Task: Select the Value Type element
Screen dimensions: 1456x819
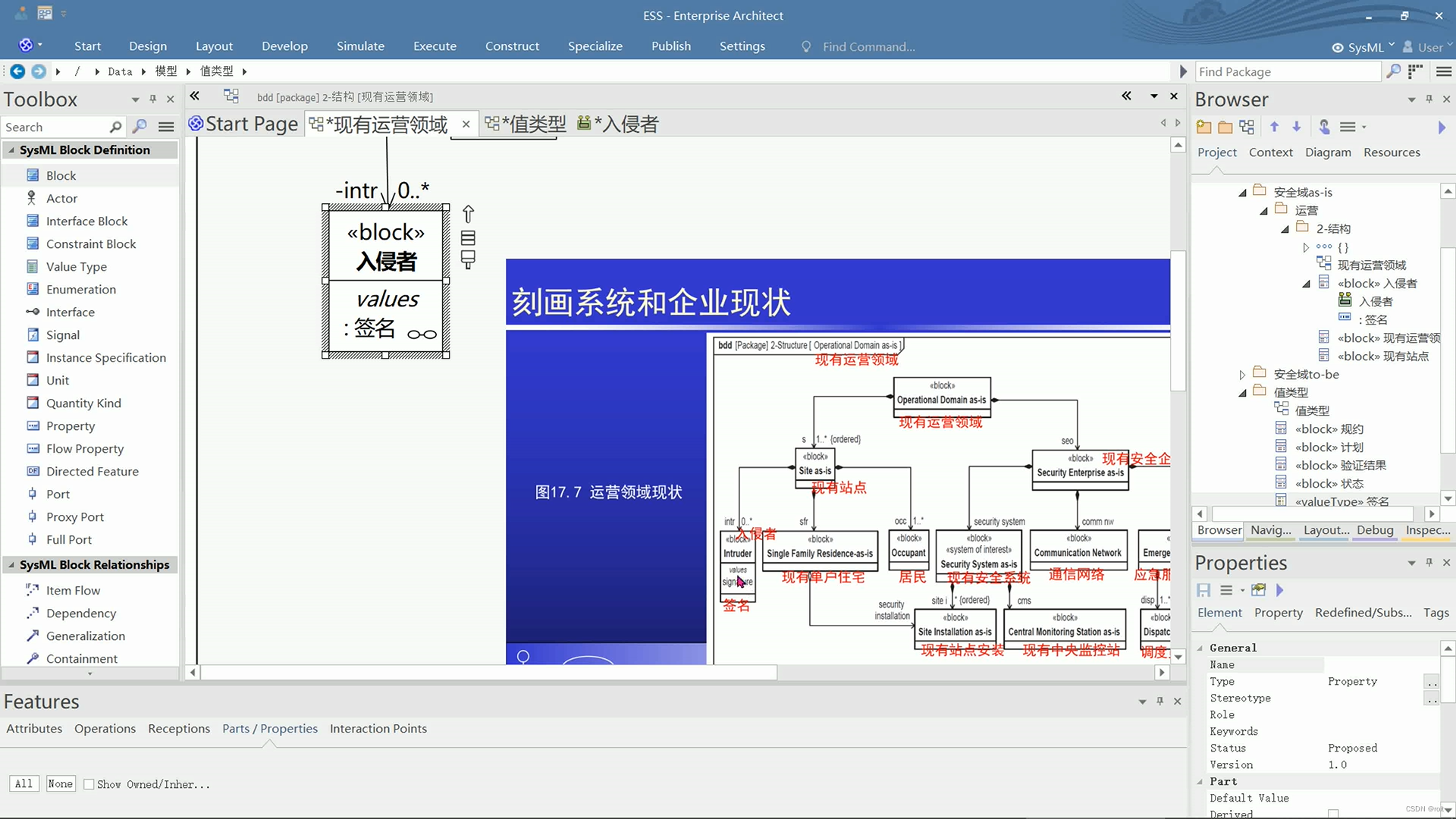Action: [x=76, y=266]
